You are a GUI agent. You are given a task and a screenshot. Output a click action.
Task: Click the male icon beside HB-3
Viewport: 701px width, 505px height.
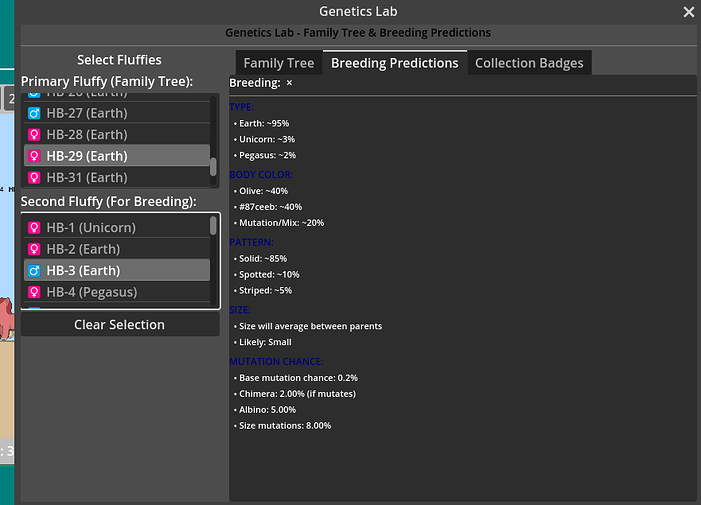tap(34, 271)
